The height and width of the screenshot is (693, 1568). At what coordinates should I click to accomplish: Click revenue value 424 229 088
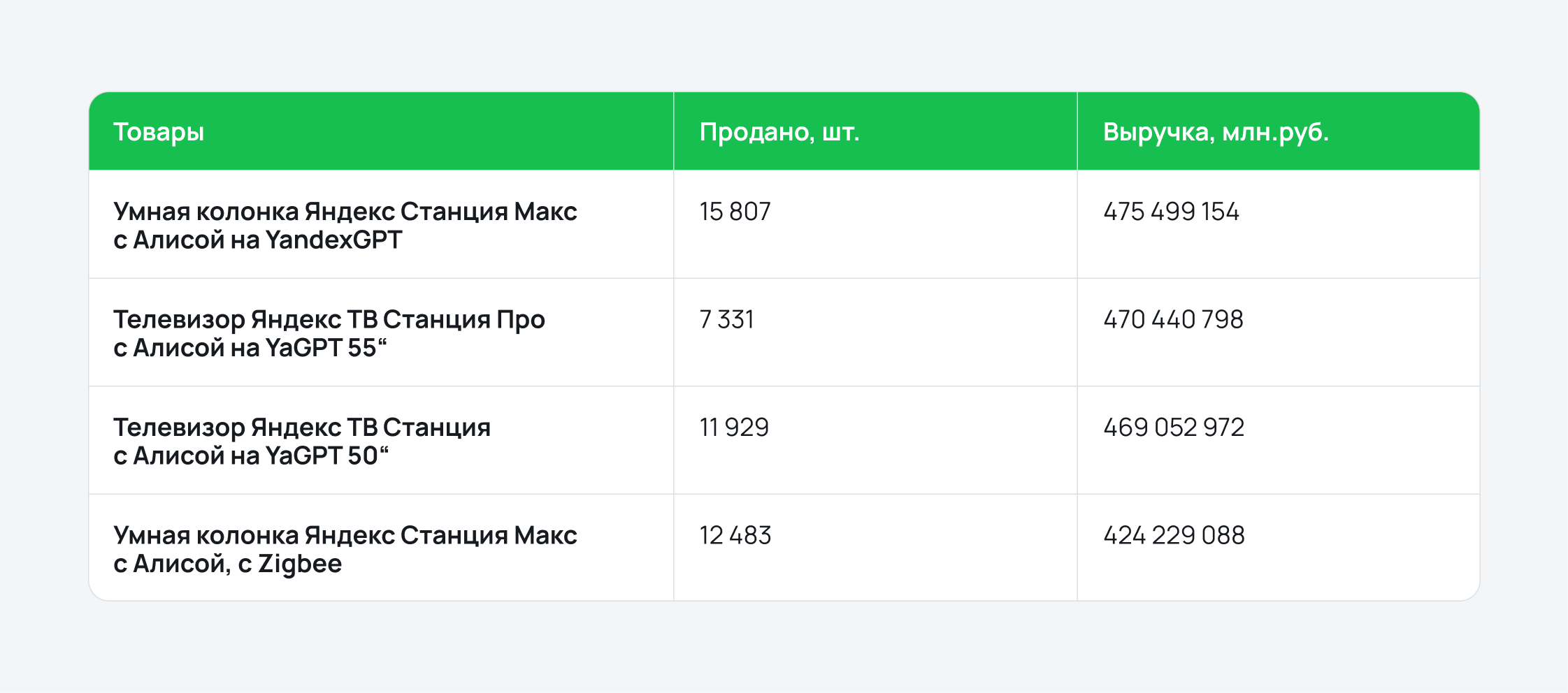pyautogui.click(x=1174, y=536)
